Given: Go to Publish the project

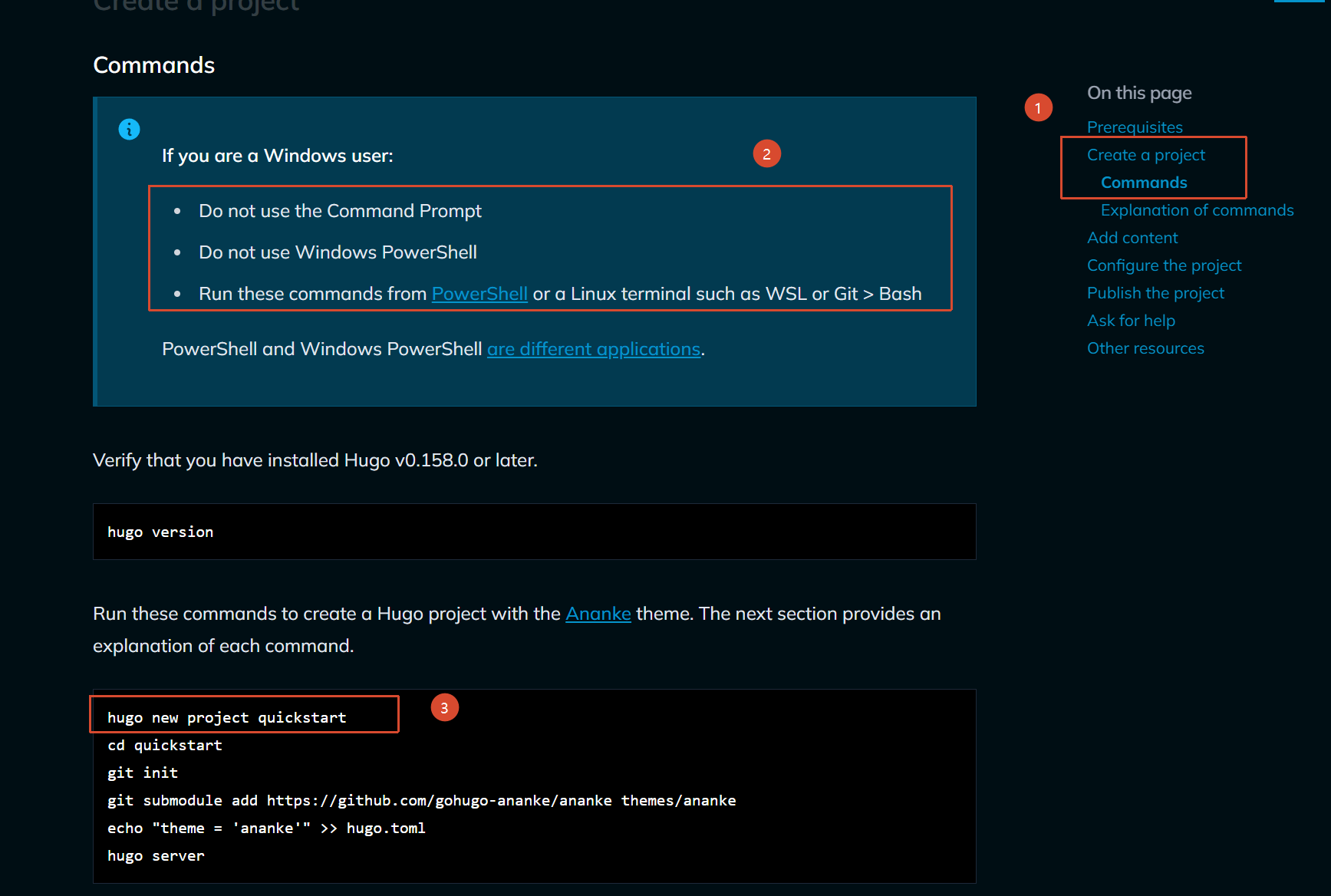Looking at the screenshot, I should click(1155, 293).
